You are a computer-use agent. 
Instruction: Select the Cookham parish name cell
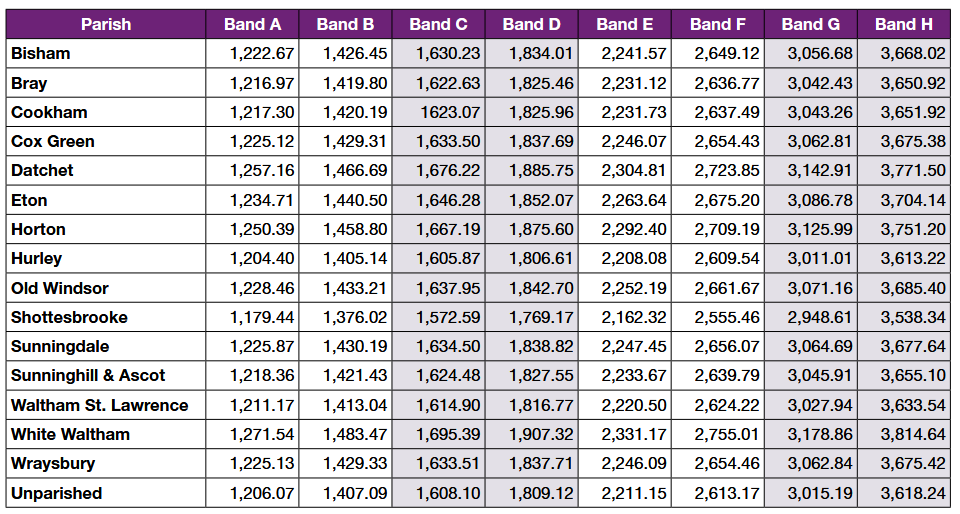49,112
